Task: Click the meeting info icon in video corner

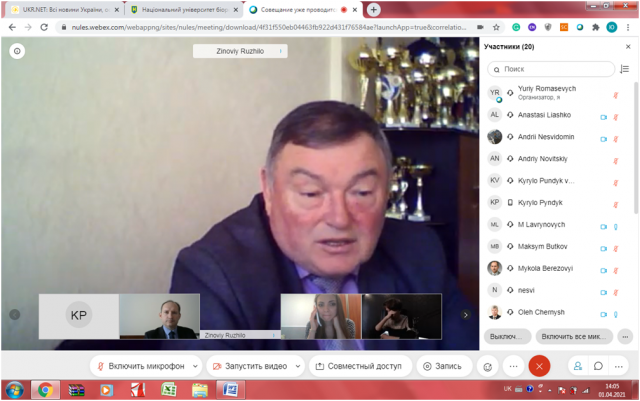Action: coord(17,51)
